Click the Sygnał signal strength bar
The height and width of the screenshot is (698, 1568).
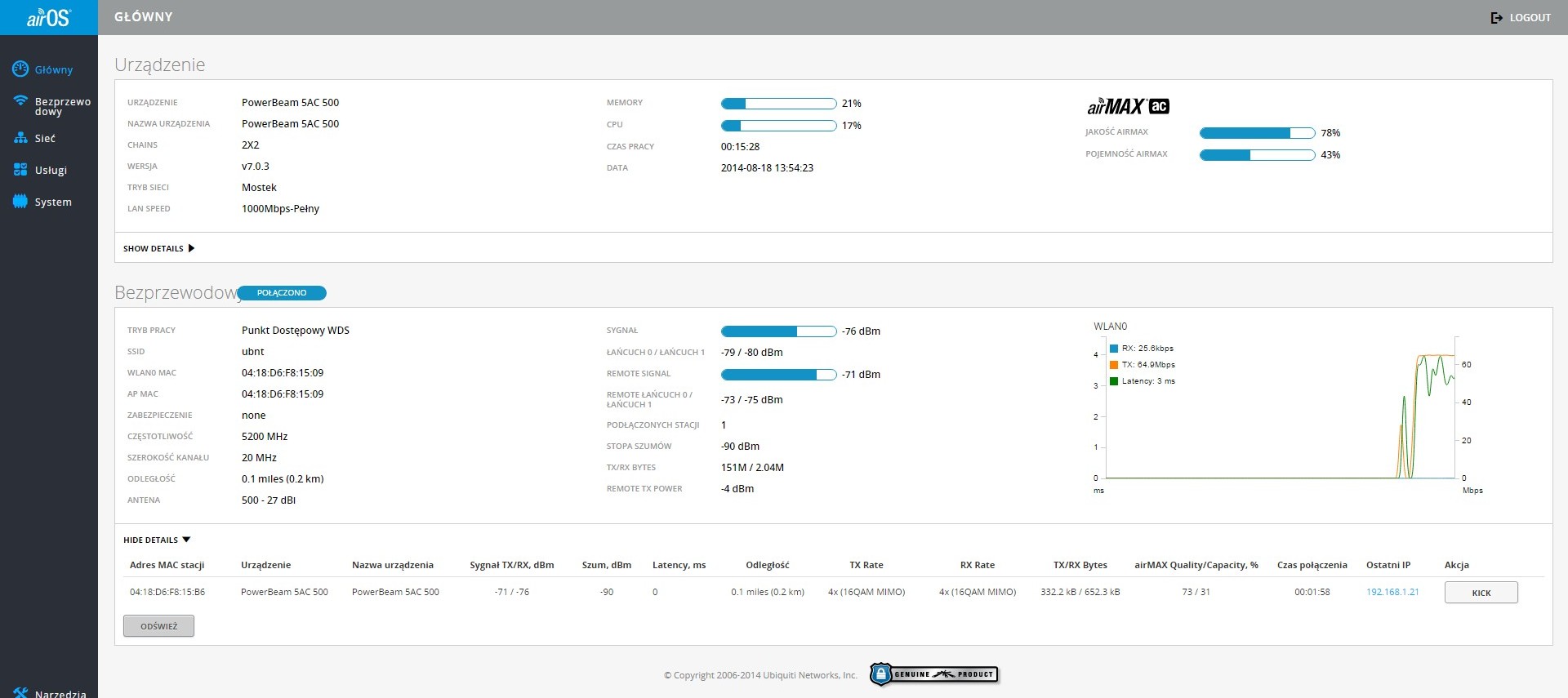(x=778, y=331)
